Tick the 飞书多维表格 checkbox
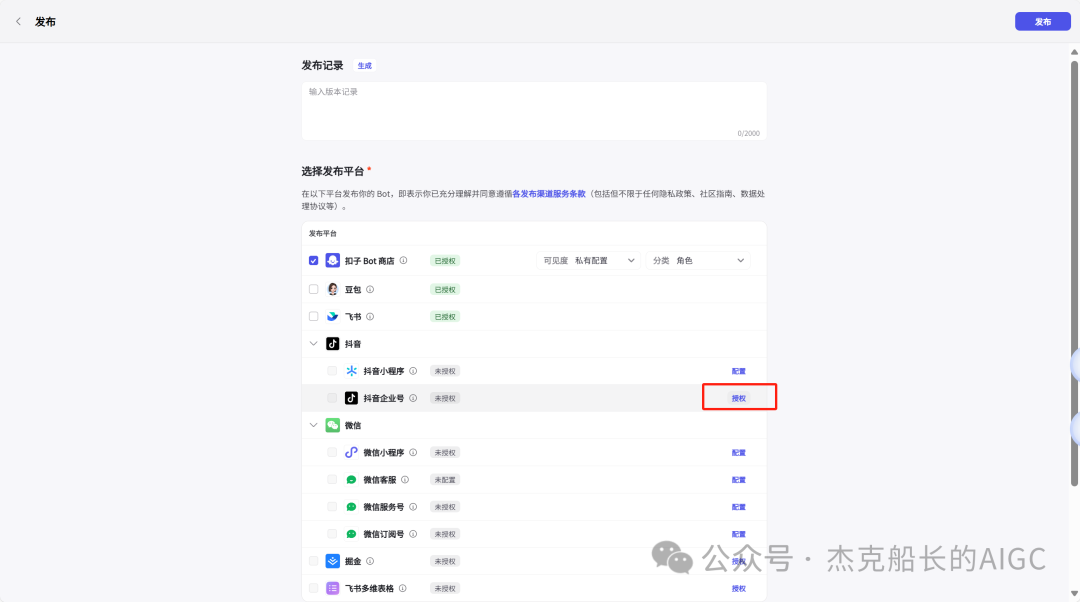 [x=313, y=588]
